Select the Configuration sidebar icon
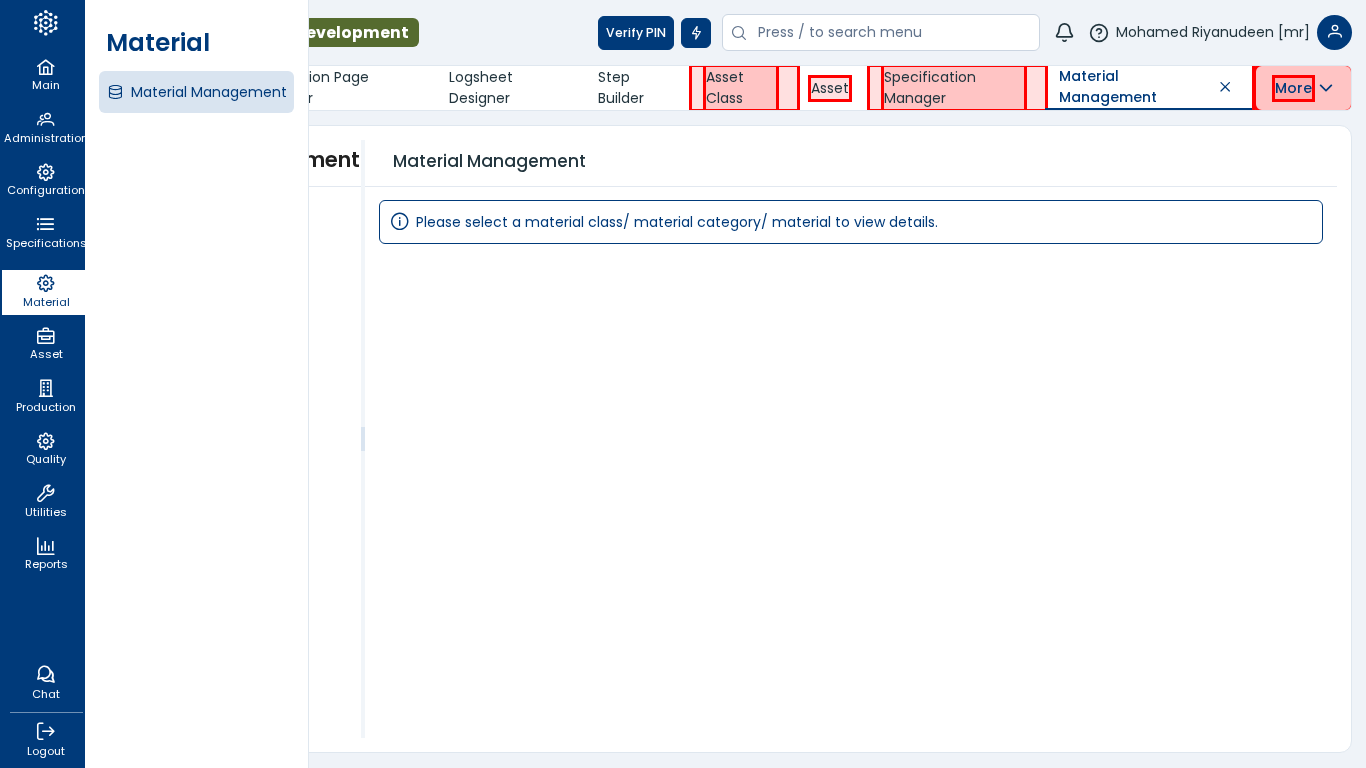 (45, 180)
